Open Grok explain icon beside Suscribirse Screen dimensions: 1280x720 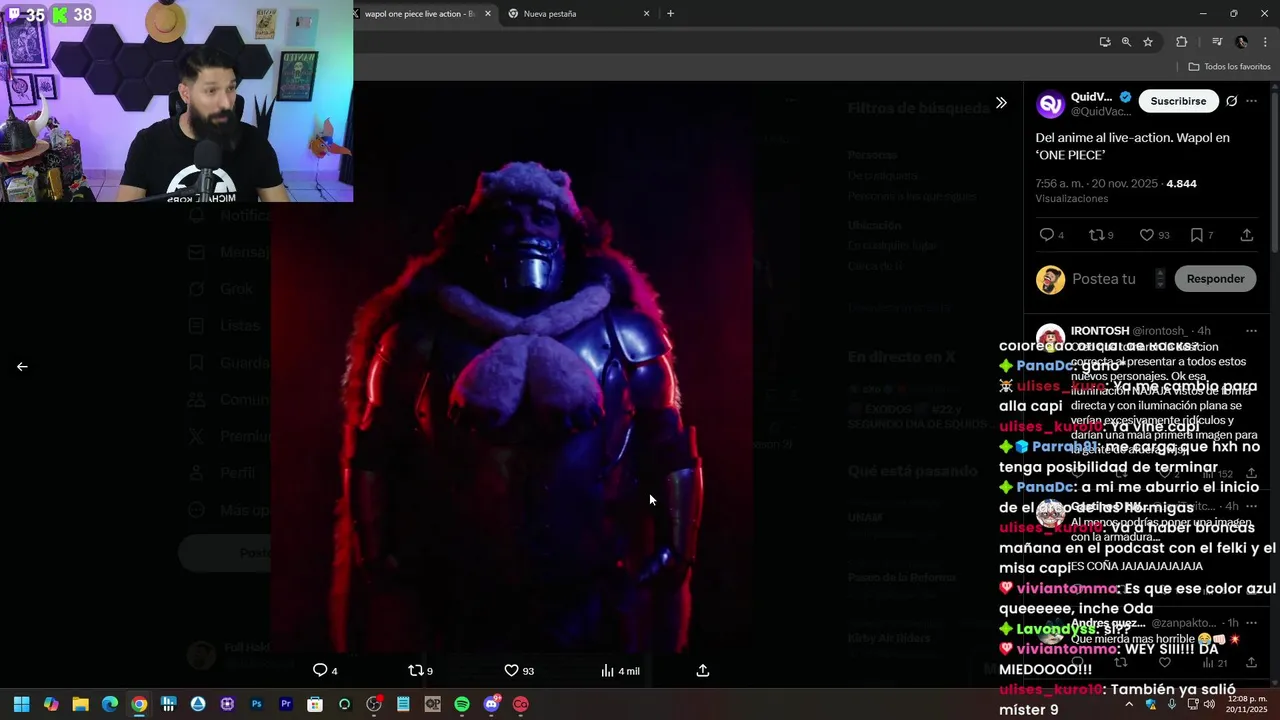[1232, 101]
